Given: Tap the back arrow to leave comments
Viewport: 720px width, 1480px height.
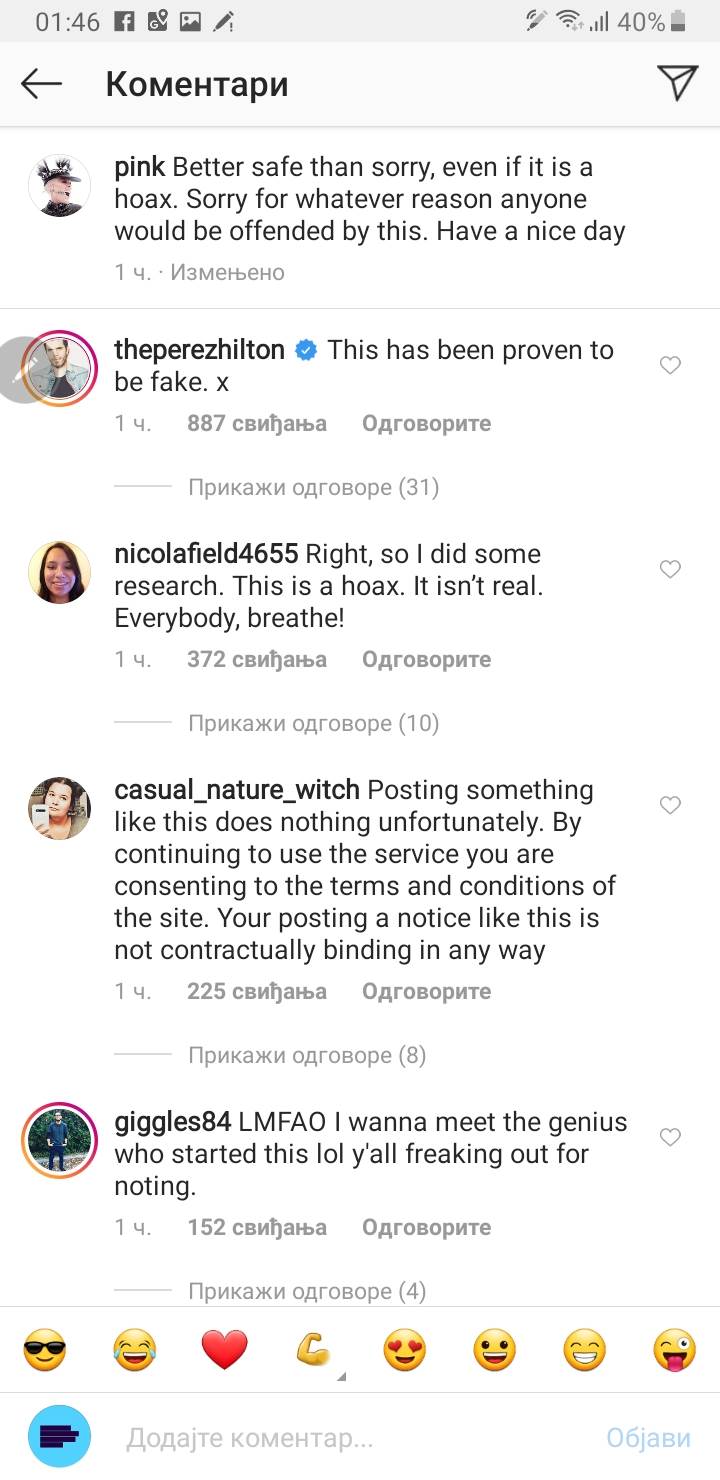Looking at the screenshot, I should click(x=40, y=84).
